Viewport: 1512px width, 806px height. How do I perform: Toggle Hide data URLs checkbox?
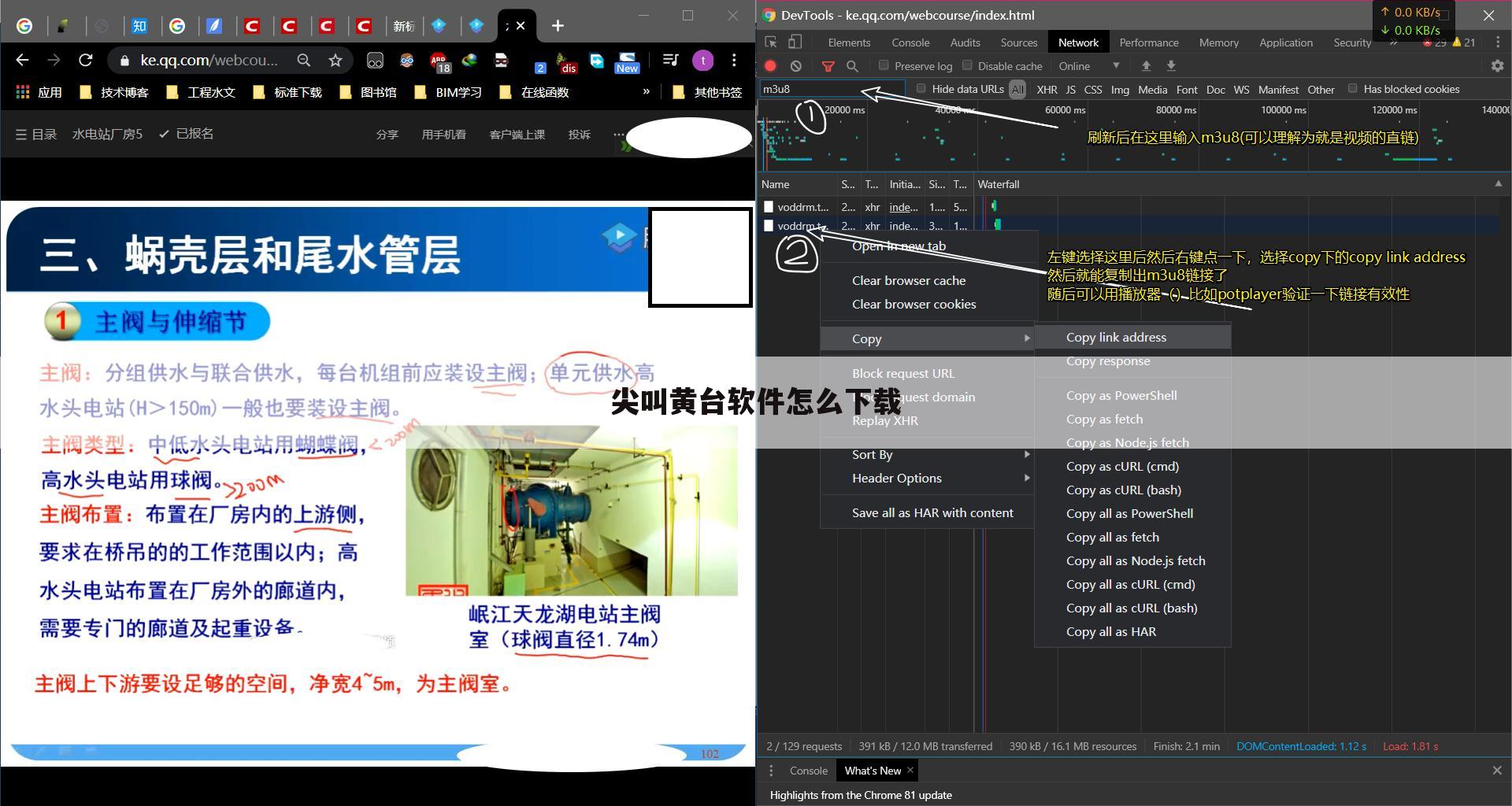[x=921, y=88]
